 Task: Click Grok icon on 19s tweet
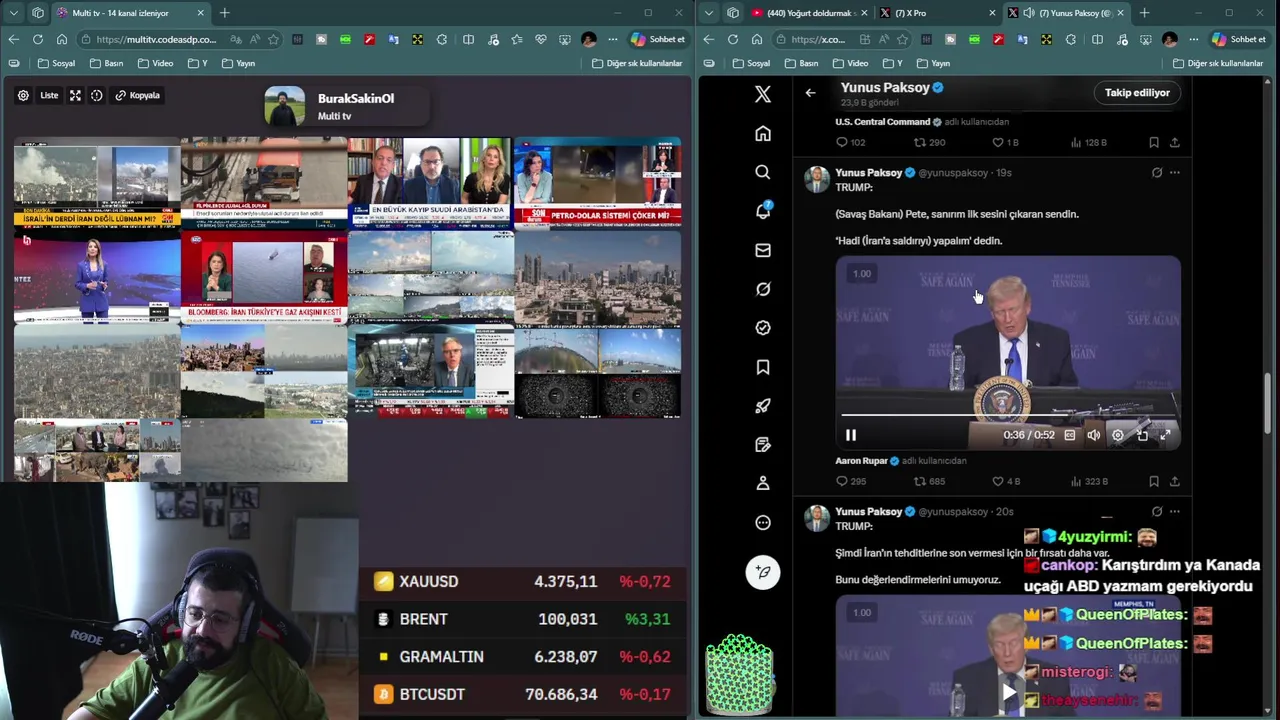[x=1156, y=172]
